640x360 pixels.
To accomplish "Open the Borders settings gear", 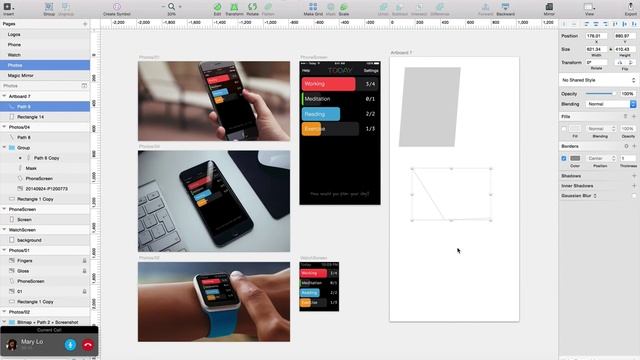I will [x=626, y=146].
